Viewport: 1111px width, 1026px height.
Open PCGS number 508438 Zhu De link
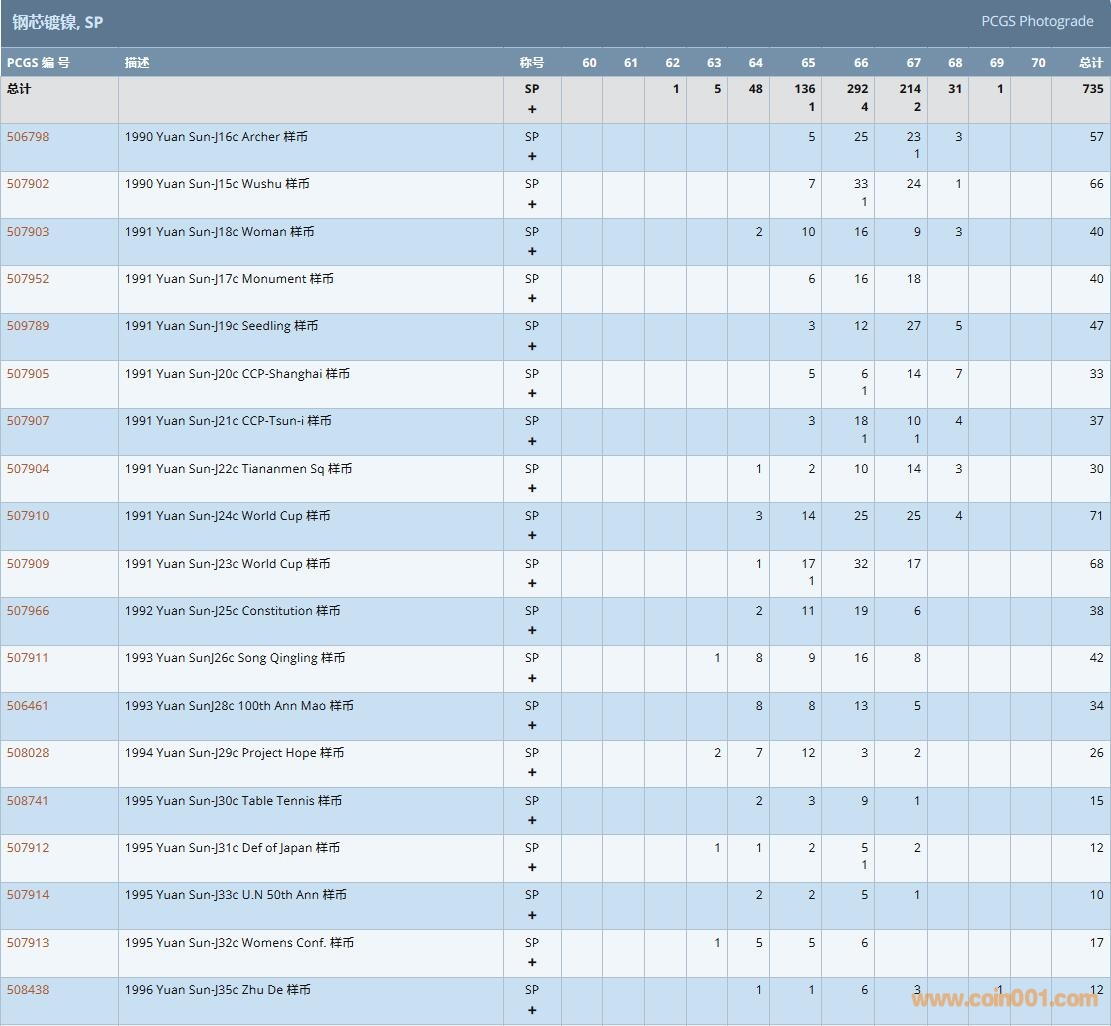click(x=28, y=990)
